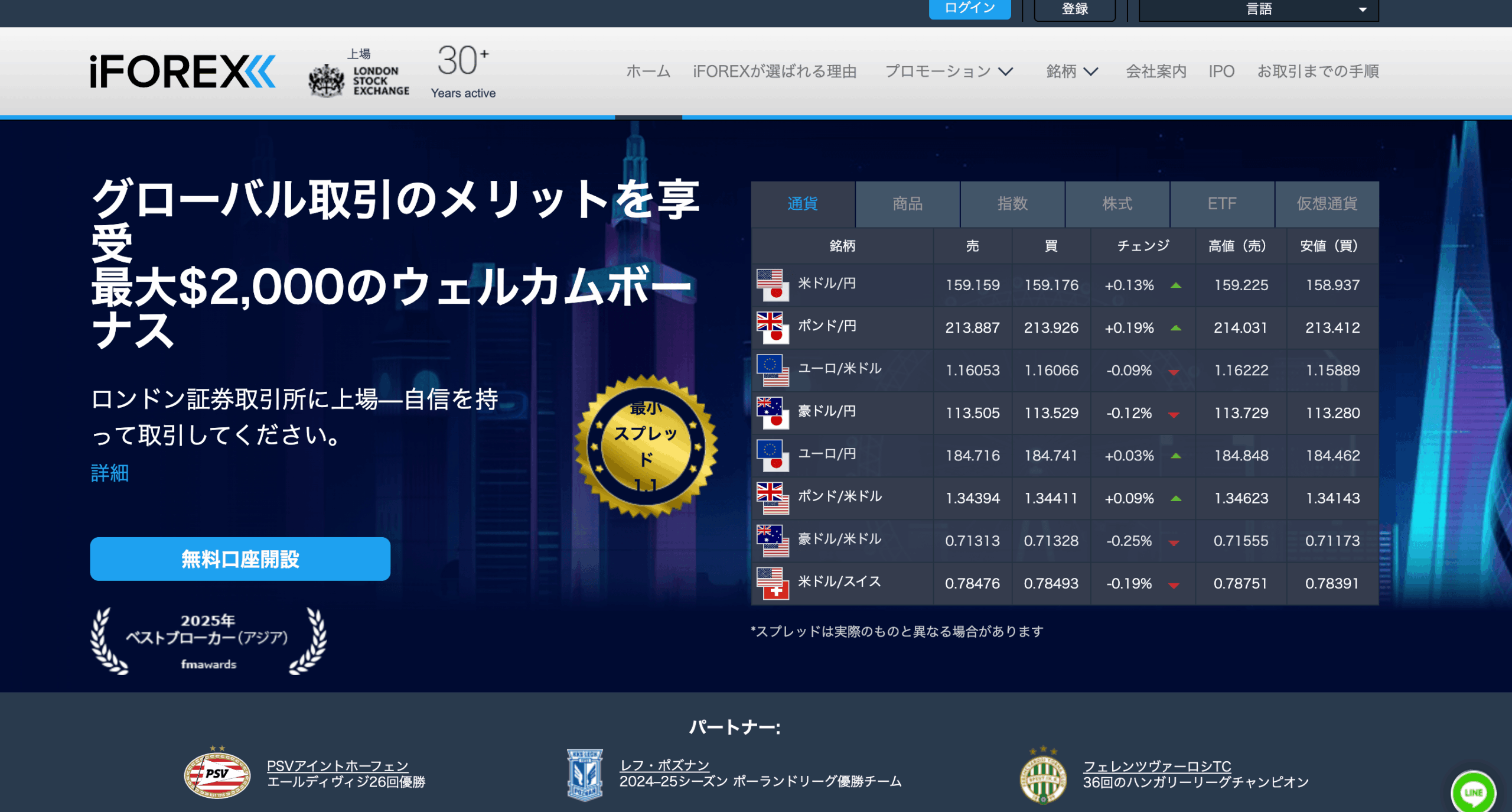Expand the プロモーション menu
The image size is (1512, 812).
tap(949, 72)
